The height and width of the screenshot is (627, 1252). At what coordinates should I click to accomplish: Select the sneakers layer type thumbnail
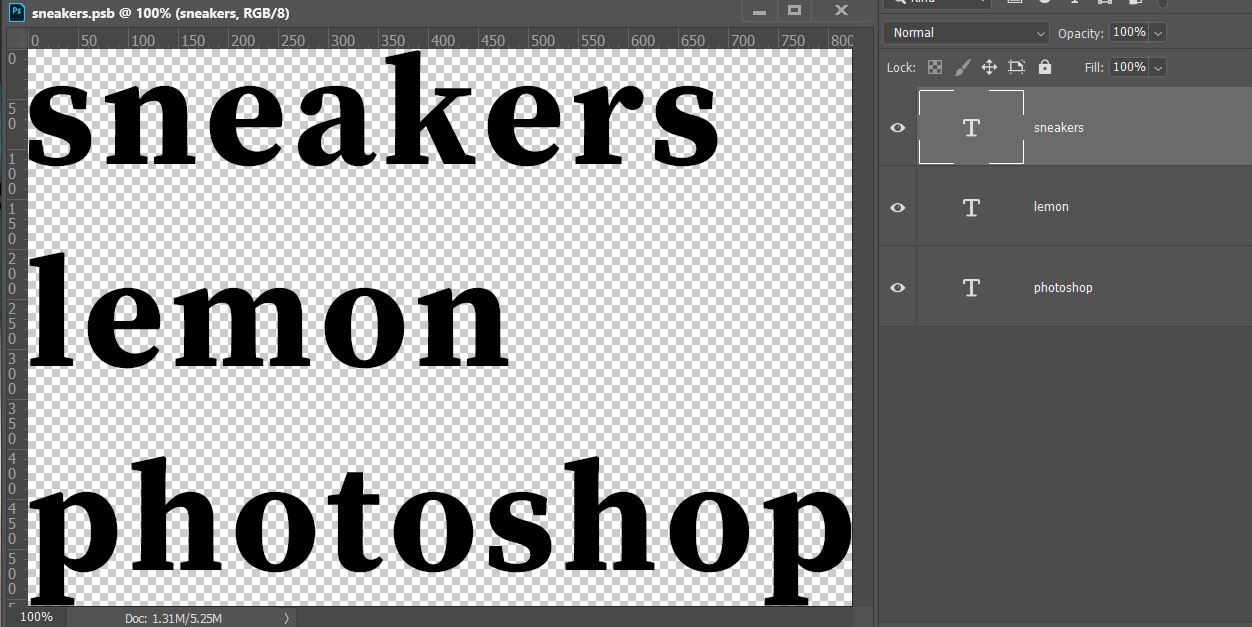971,127
